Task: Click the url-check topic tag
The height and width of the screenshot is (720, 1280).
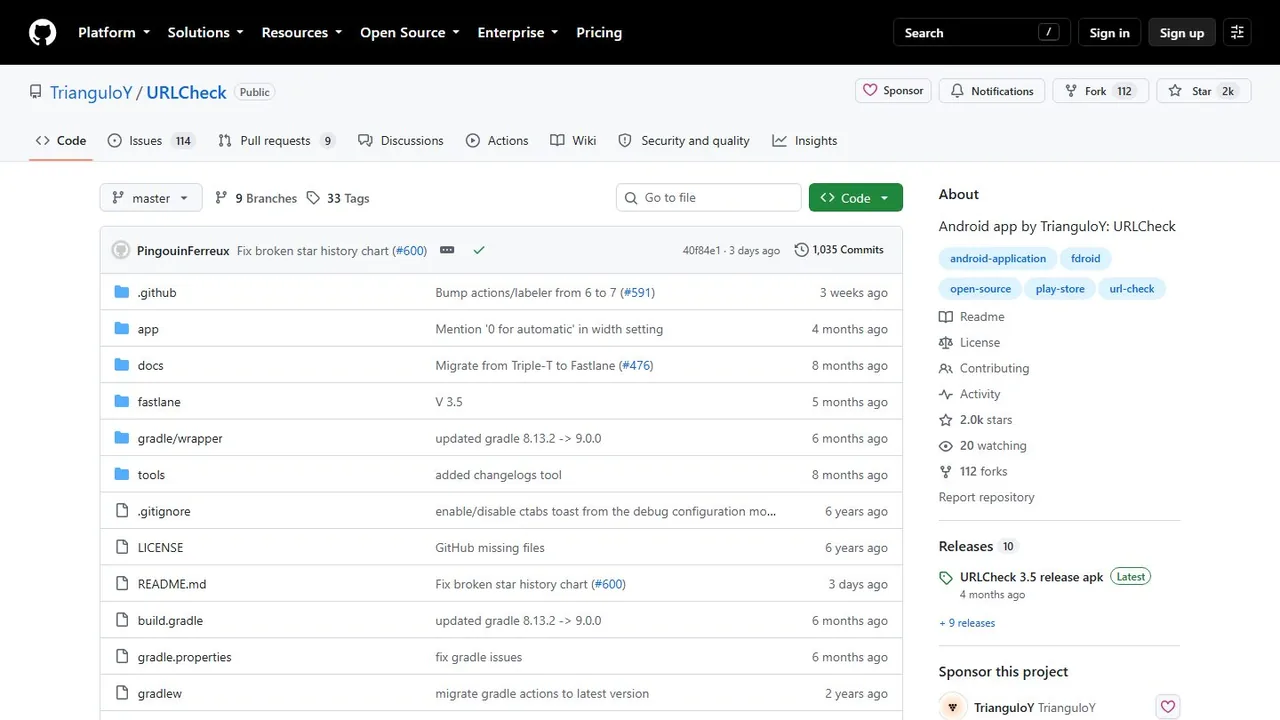Action: 1132,289
